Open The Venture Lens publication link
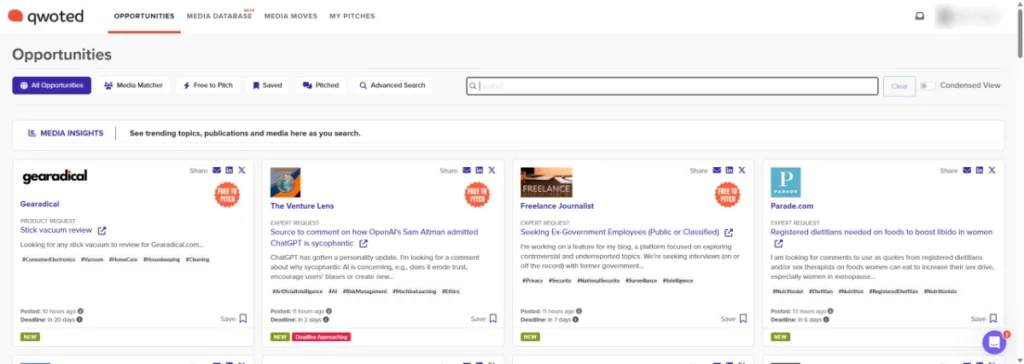The height and width of the screenshot is (364, 1024). click(x=302, y=206)
